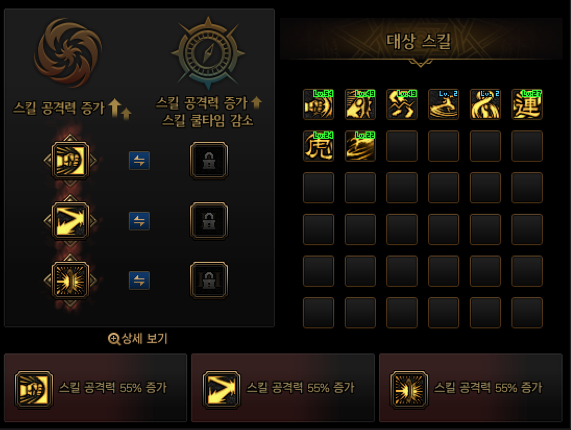The width and height of the screenshot is (571, 430).
Task: Select the Lv.27 連 character skill icon
Action: [x=527, y=104]
